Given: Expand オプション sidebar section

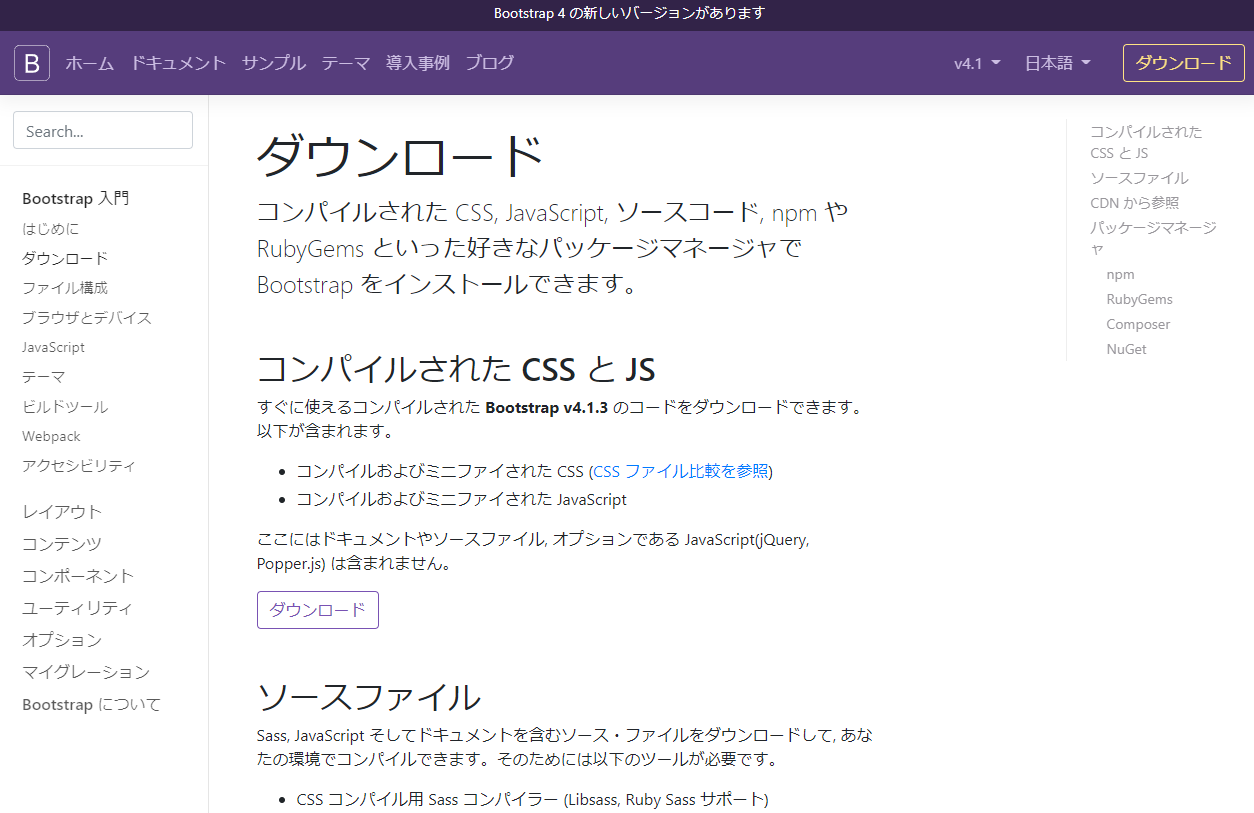Looking at the screenshot, I should (62, 640).
